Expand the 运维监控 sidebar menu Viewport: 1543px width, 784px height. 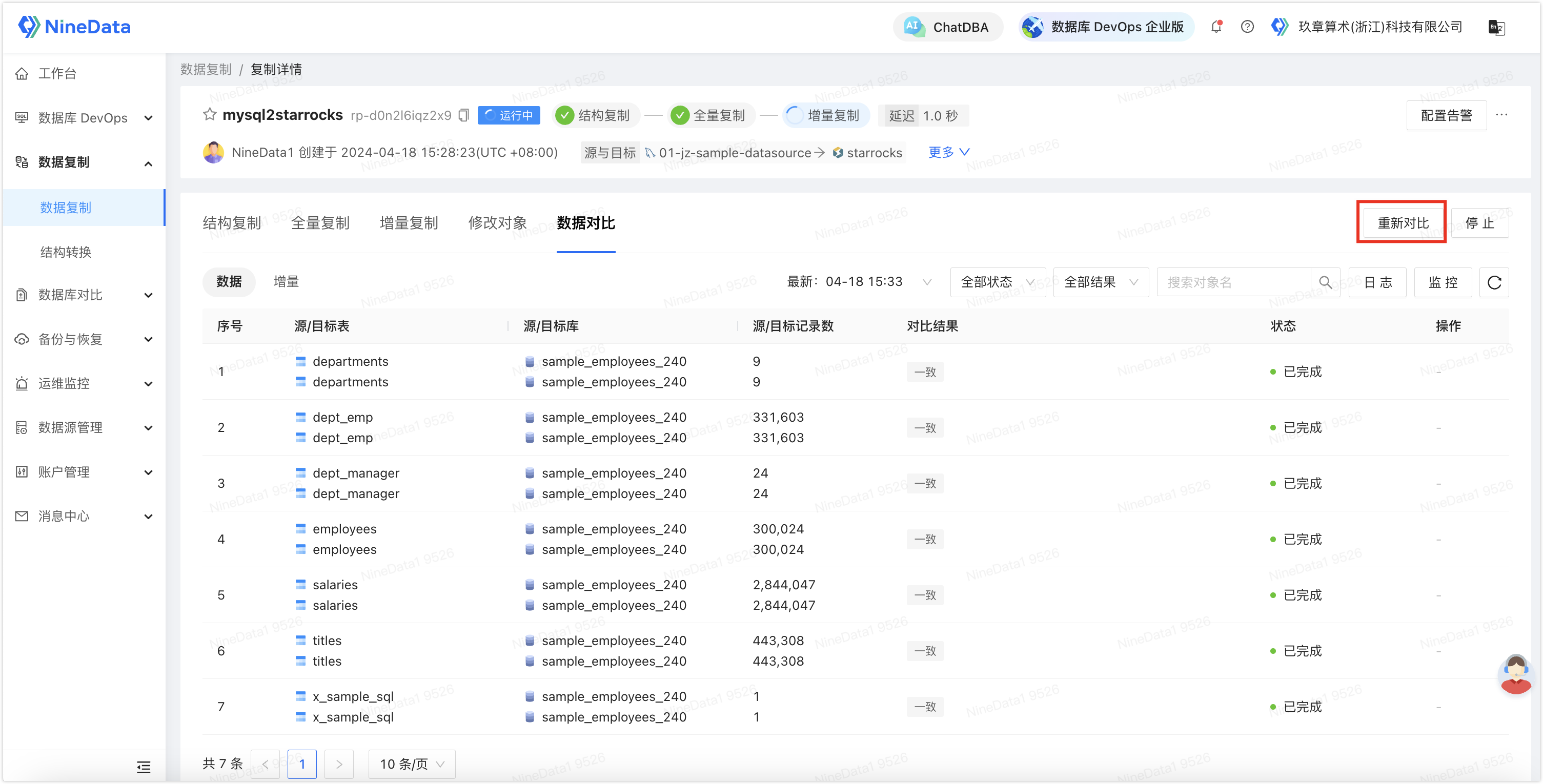click(84, 383)
